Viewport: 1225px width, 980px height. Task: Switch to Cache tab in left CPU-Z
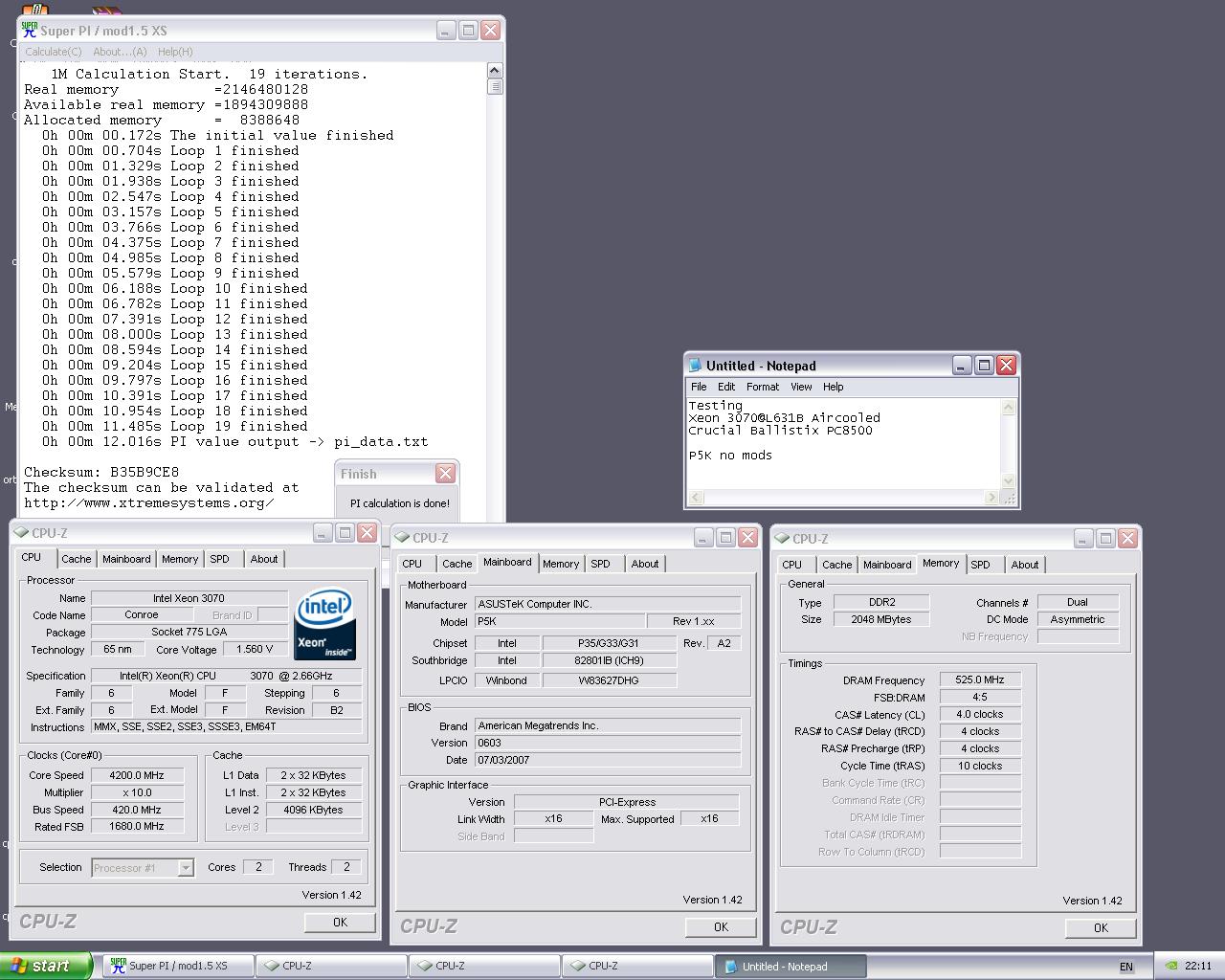pos(77,559)
